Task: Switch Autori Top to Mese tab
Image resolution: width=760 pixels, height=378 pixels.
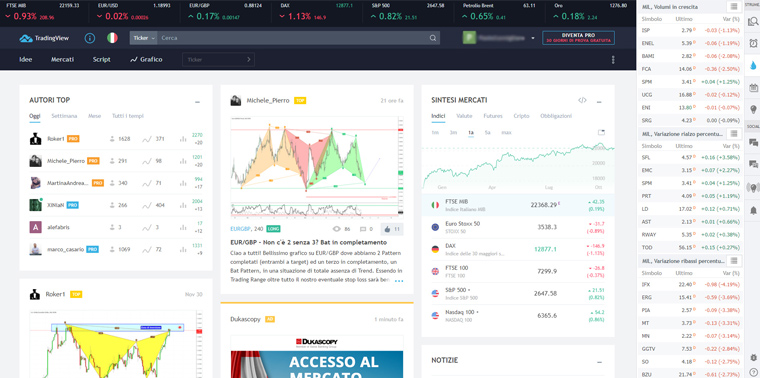Action: pyautogui.click(x=95, y=116)
